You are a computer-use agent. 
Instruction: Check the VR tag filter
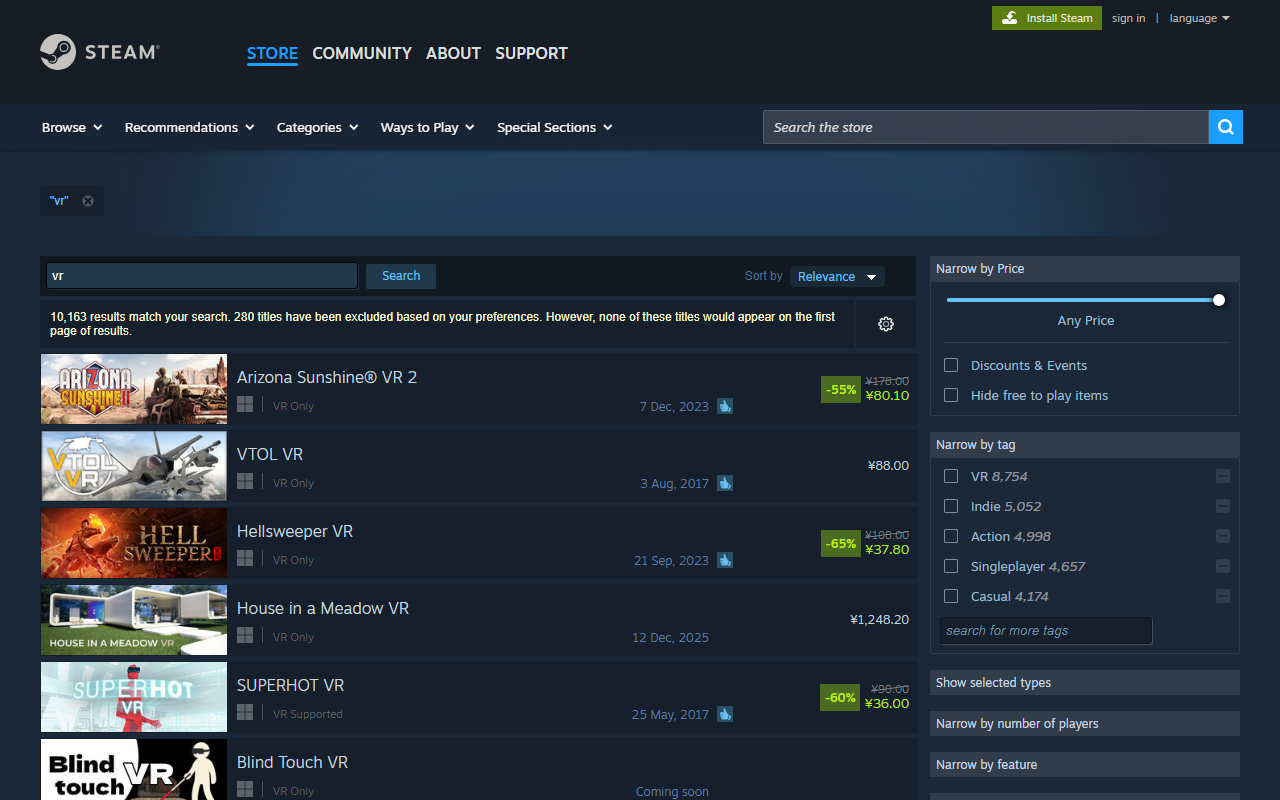coord(951,476)
